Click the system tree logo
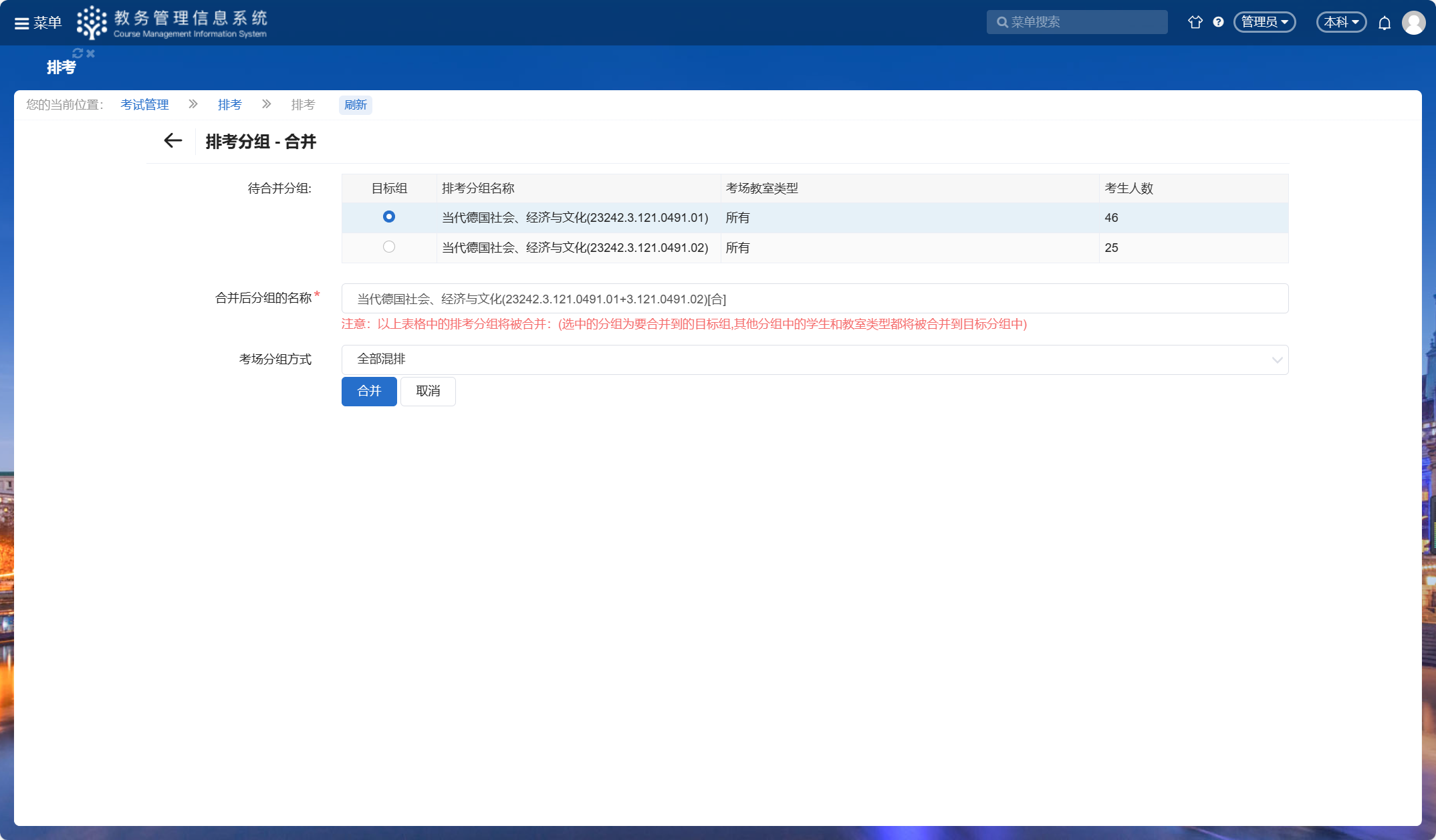 click(92, 23)
